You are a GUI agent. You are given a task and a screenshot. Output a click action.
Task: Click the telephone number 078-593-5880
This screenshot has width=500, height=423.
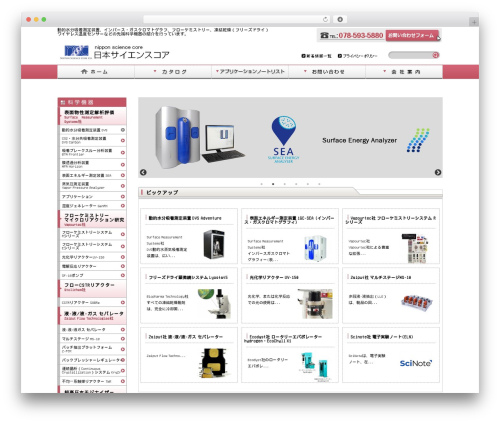point(361,35)
